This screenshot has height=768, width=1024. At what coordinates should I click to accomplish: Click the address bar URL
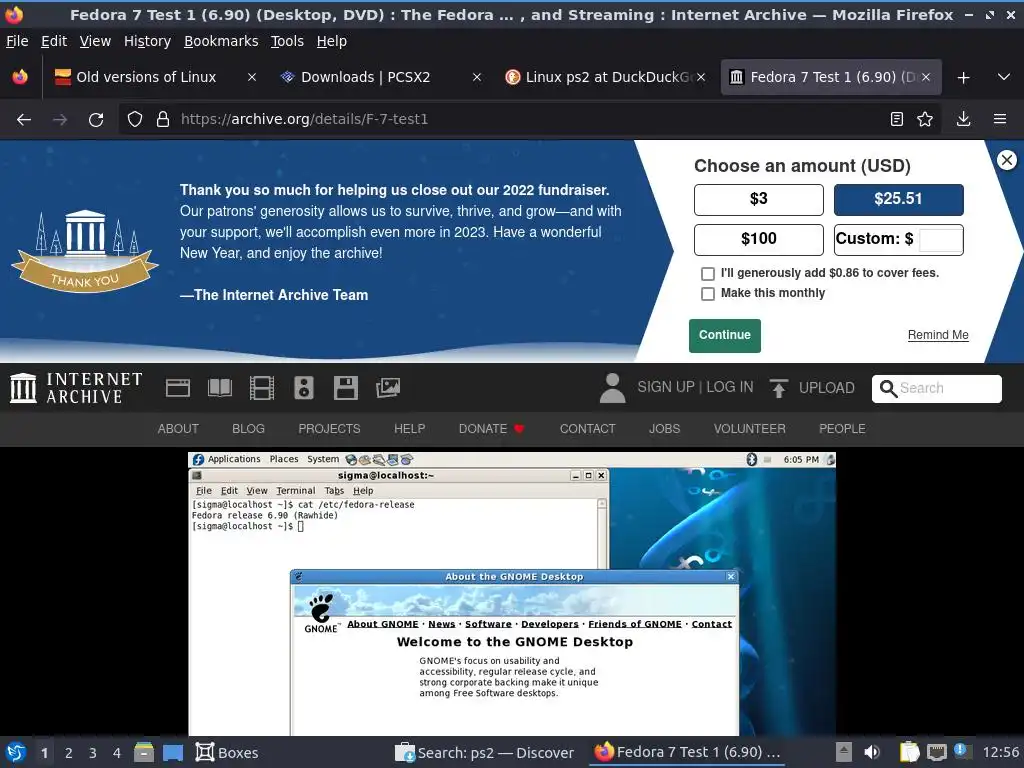[x=304, y=119]
